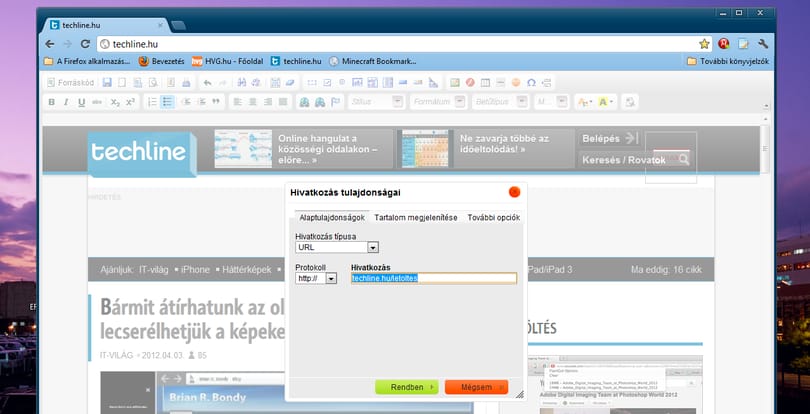Click the orange Smiley insert icon
This screenshot has height=414, width=810.
516,83
